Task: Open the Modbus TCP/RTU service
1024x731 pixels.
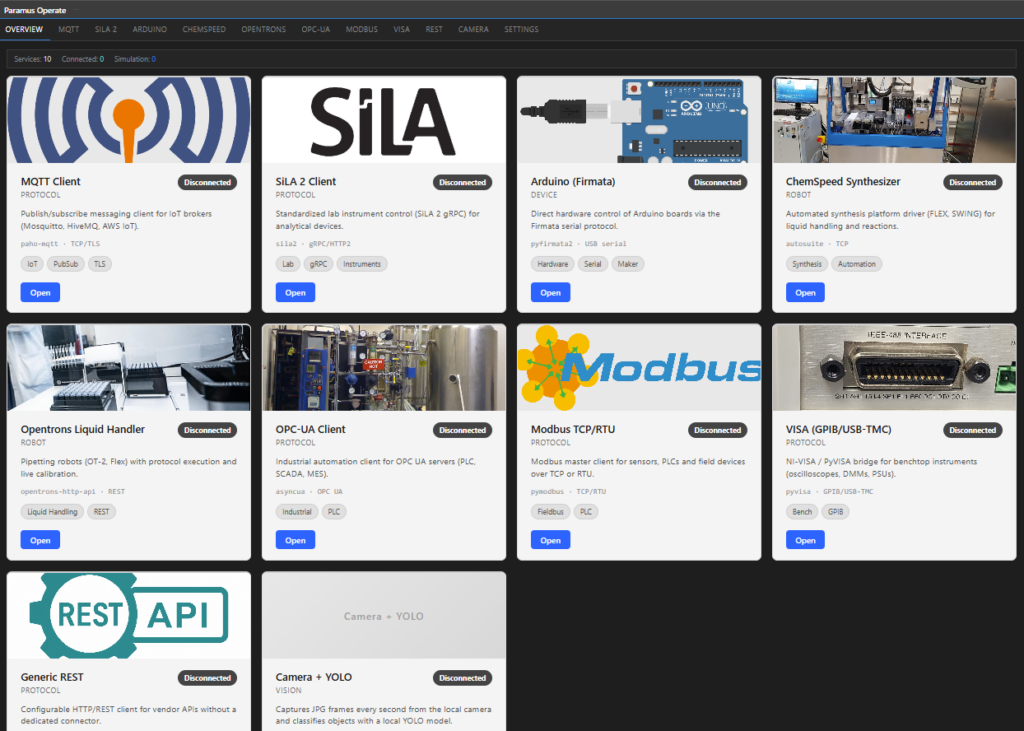Action: tap(550, 540)
